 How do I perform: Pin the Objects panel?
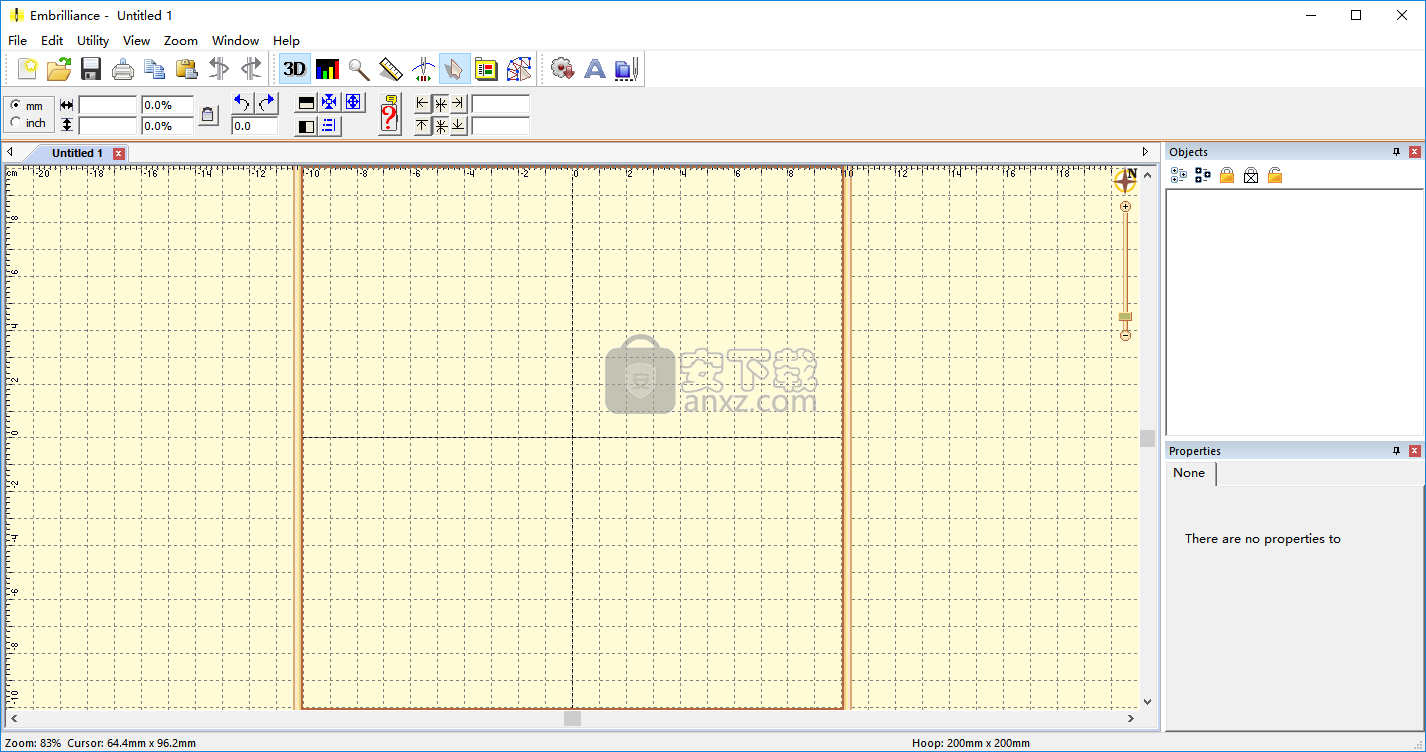coord(1397,152)
